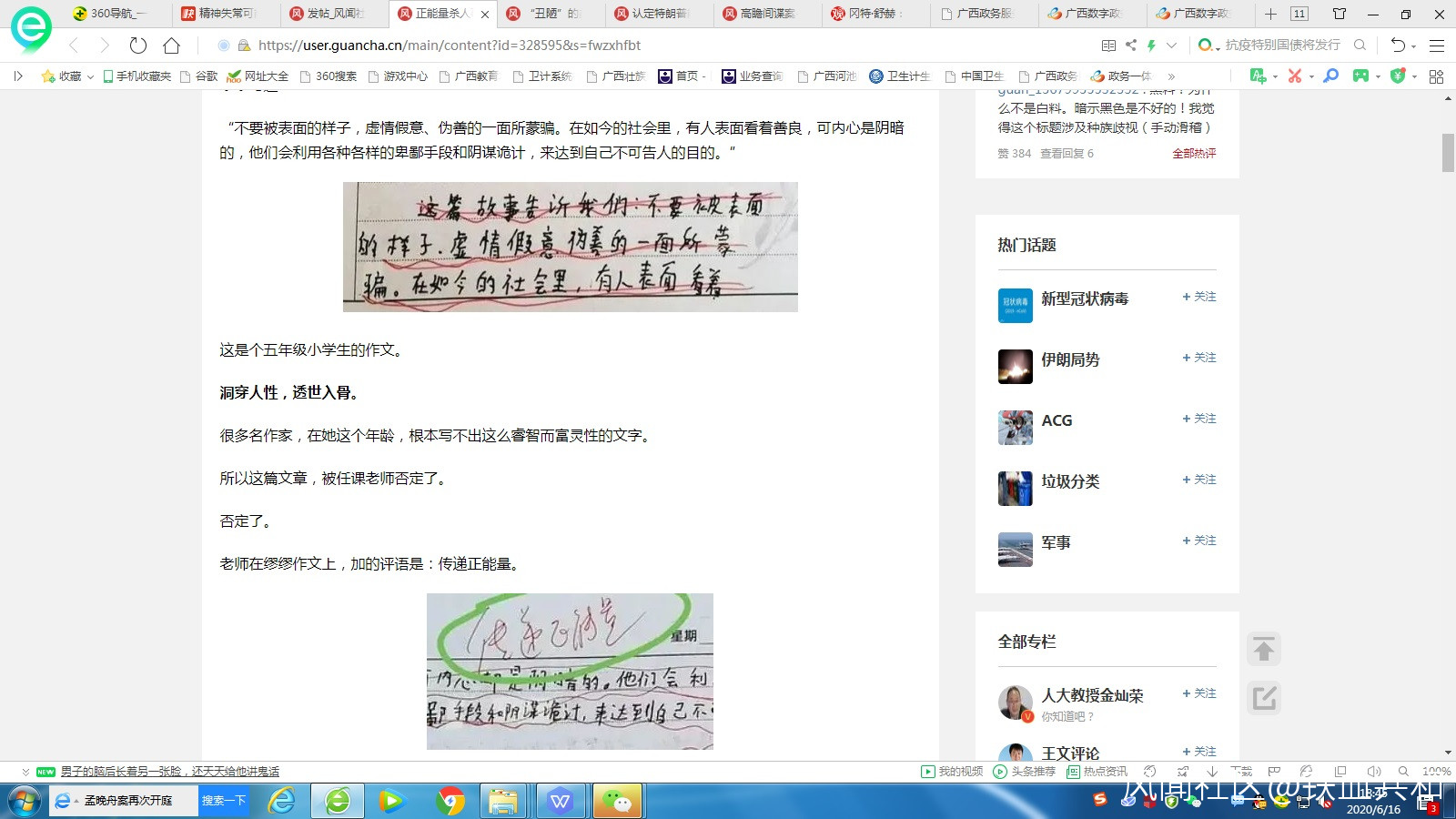1456x819 pixels.
Task: Switch to the 精神失常 tab
Action: (225, 14)
